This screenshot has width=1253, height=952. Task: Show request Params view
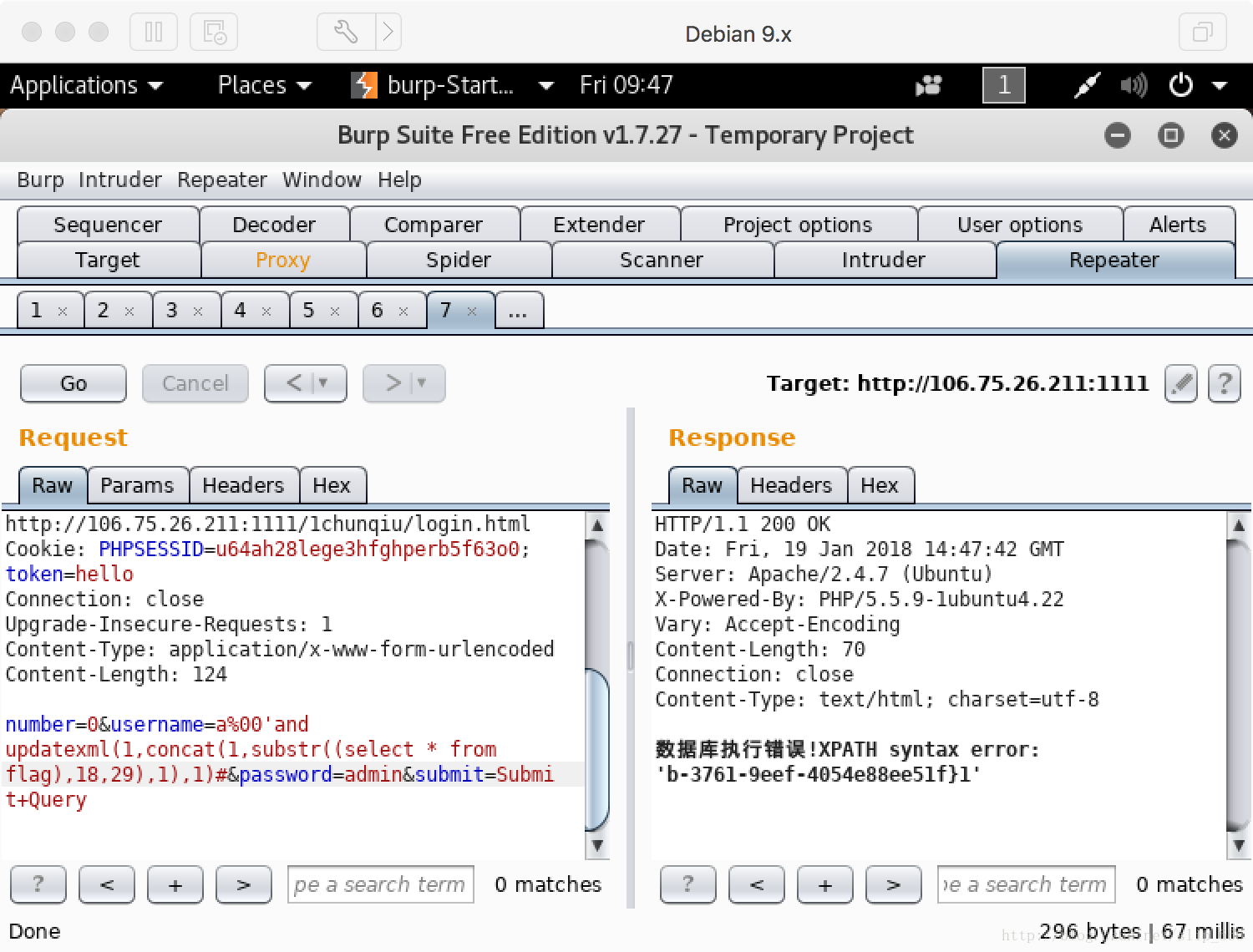137,485
